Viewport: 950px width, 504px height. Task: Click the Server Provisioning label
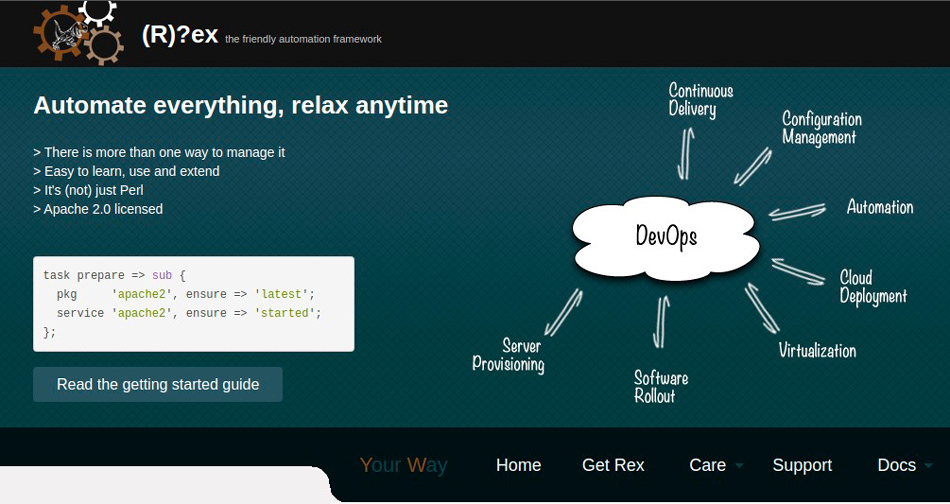pyautogui.click(x=508, y=356)
